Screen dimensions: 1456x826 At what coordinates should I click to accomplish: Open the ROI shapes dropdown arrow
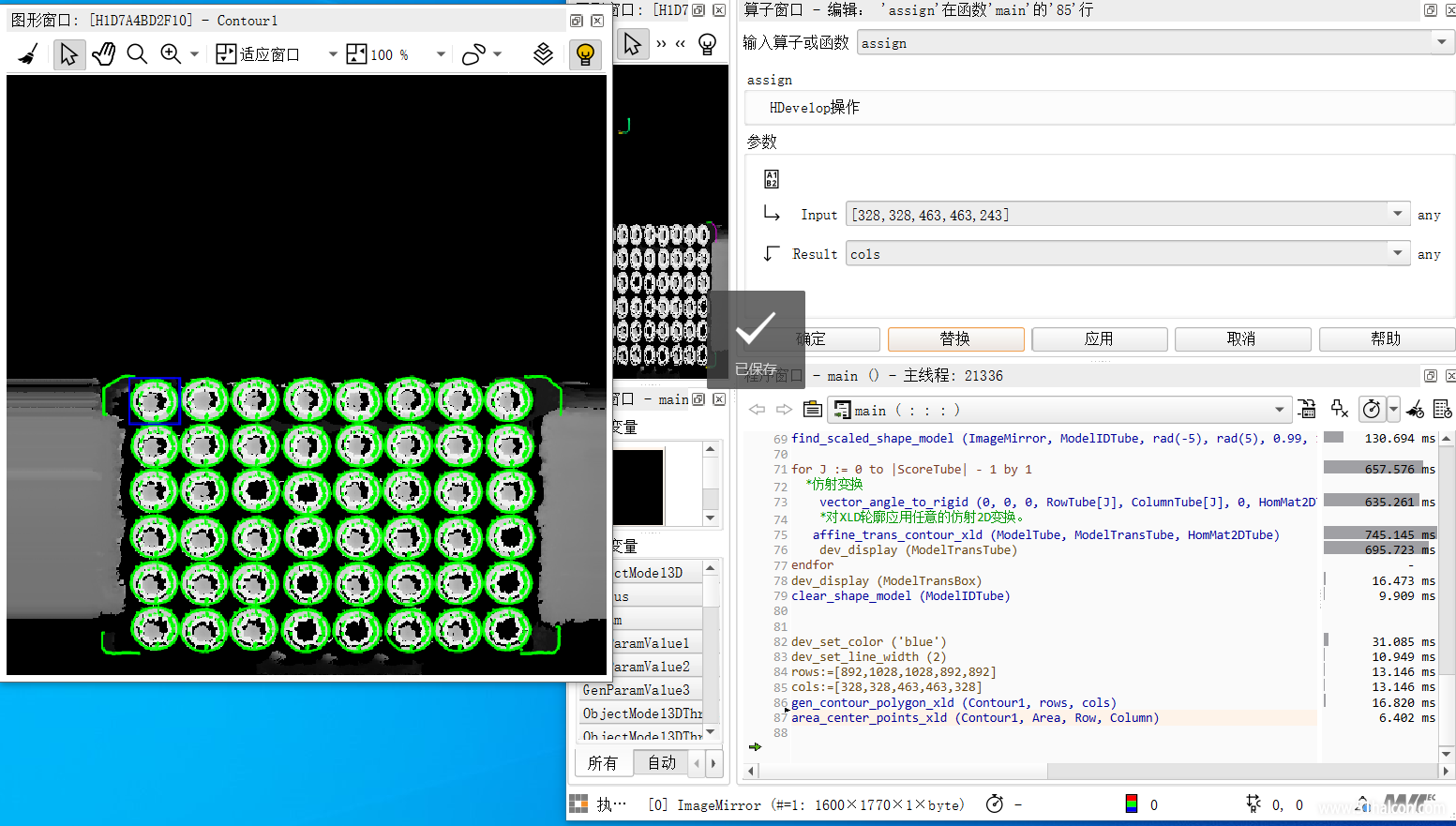[x=497, y=54]
